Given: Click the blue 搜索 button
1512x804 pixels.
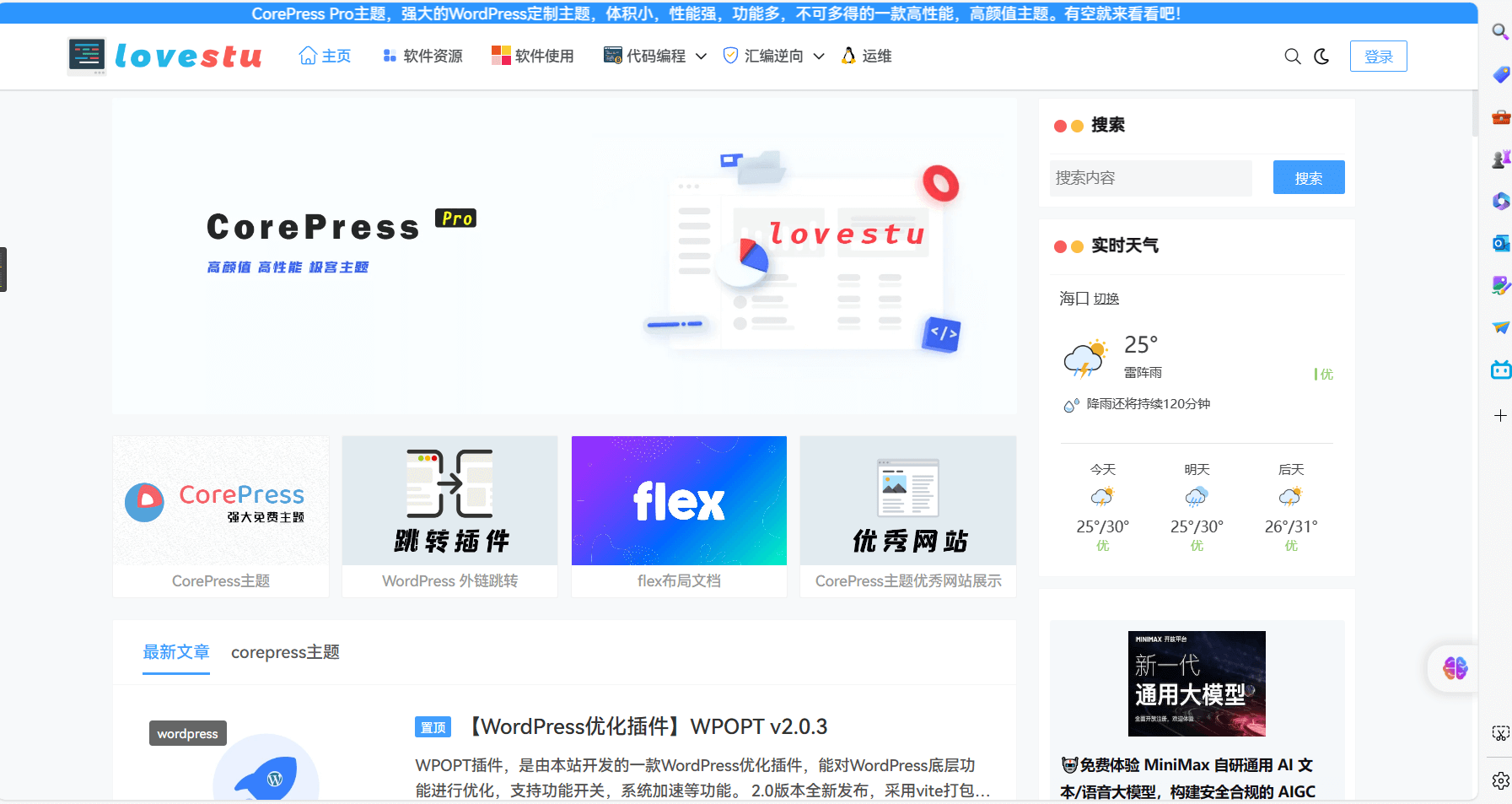Looking at the screenshot, I should (1309, 178).
